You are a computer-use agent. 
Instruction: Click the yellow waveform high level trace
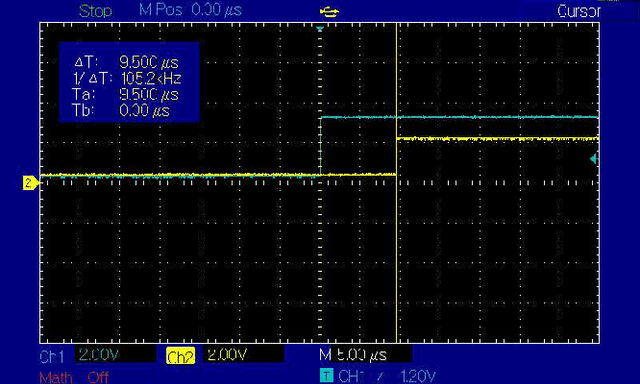(x=498, y=139)
